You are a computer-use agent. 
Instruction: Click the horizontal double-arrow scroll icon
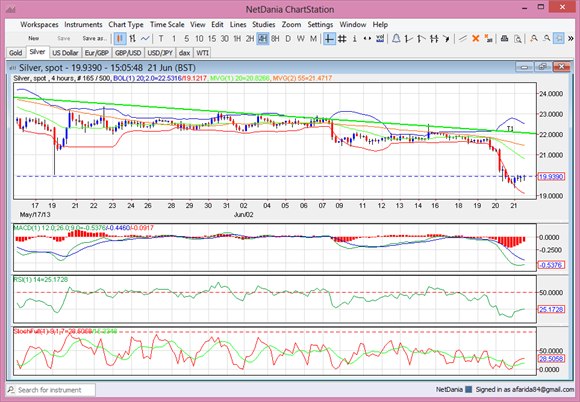[367, 38]
